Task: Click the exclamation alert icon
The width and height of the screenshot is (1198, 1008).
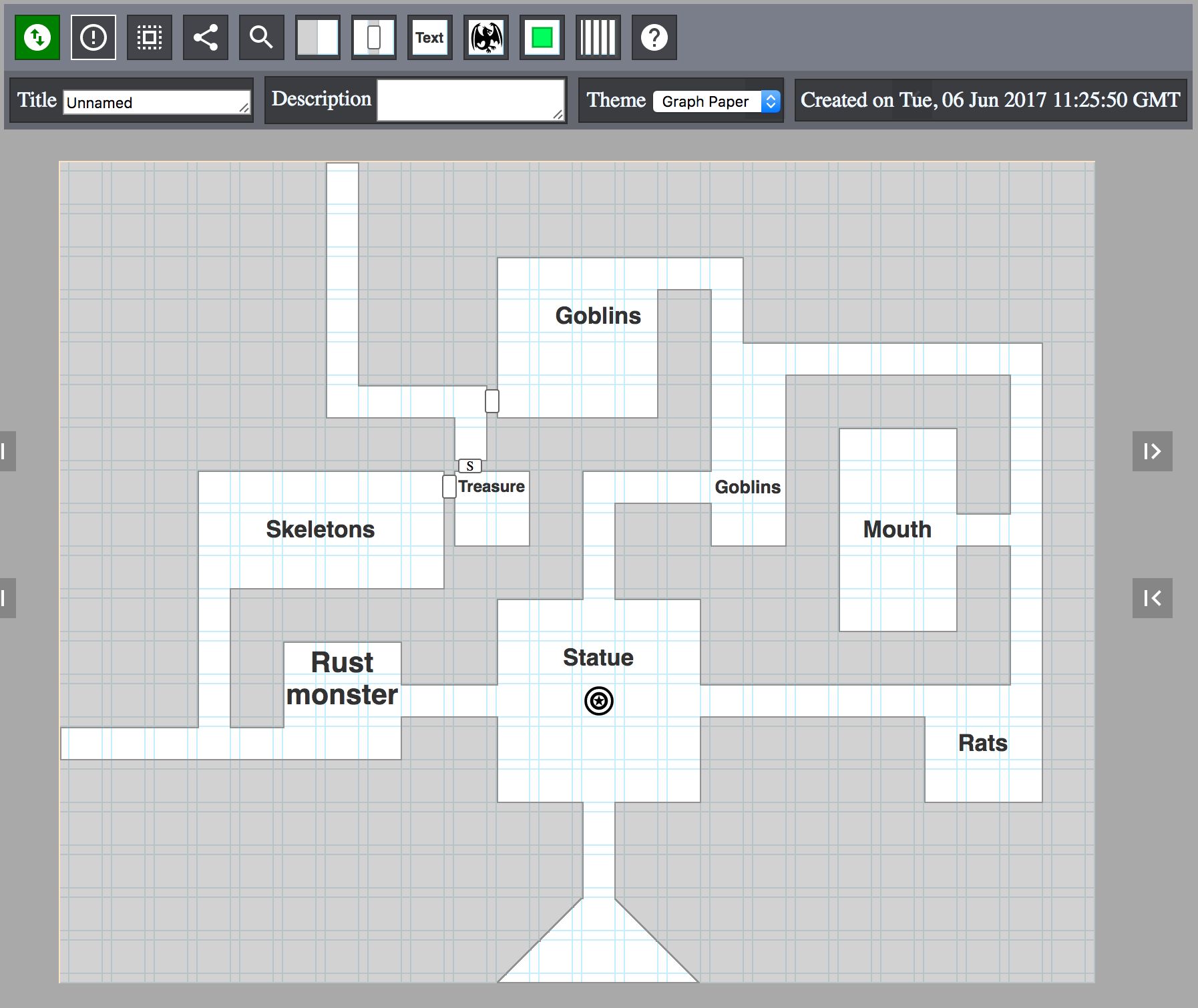Action: click(93, 37)
